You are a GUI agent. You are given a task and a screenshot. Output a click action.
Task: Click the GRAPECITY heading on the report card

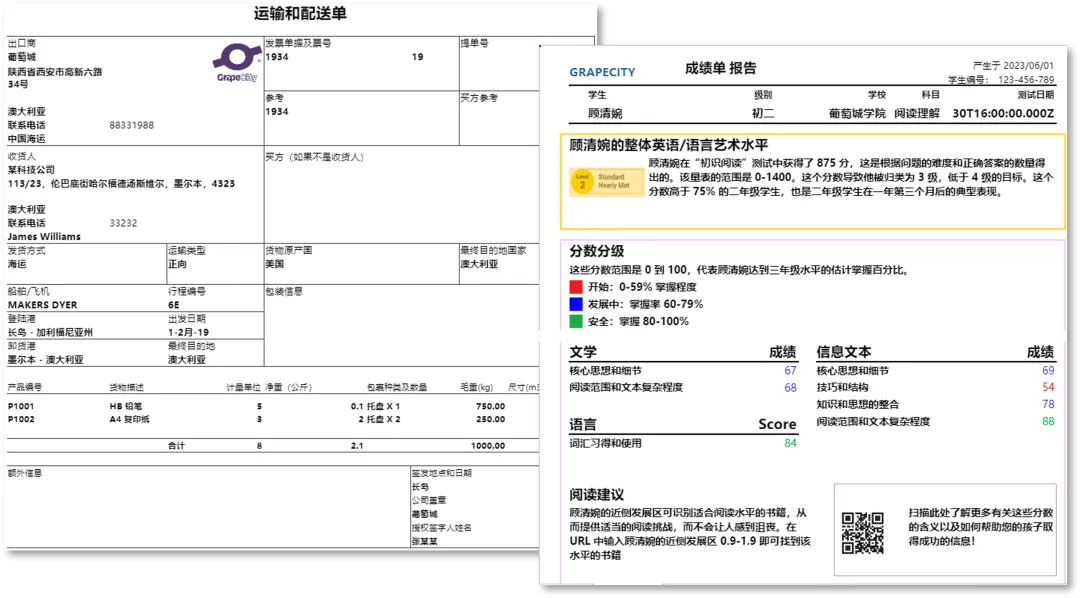(602, 72)
